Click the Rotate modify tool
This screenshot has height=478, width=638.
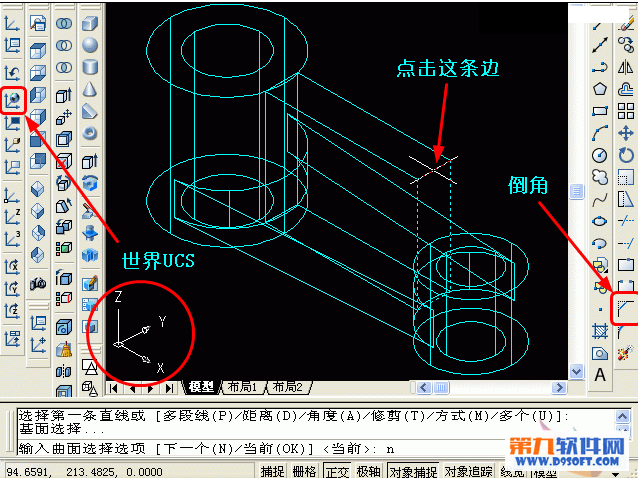[626, 155]
